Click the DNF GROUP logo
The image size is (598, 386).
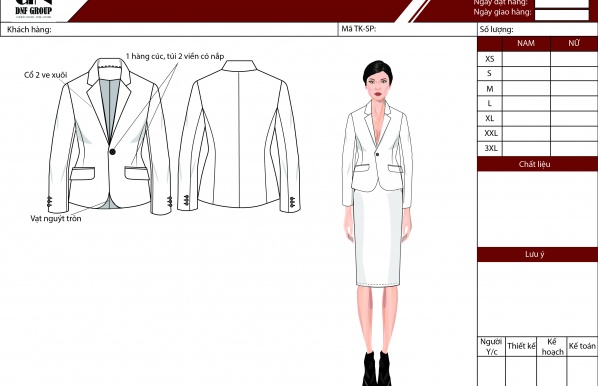click(34, 8)
